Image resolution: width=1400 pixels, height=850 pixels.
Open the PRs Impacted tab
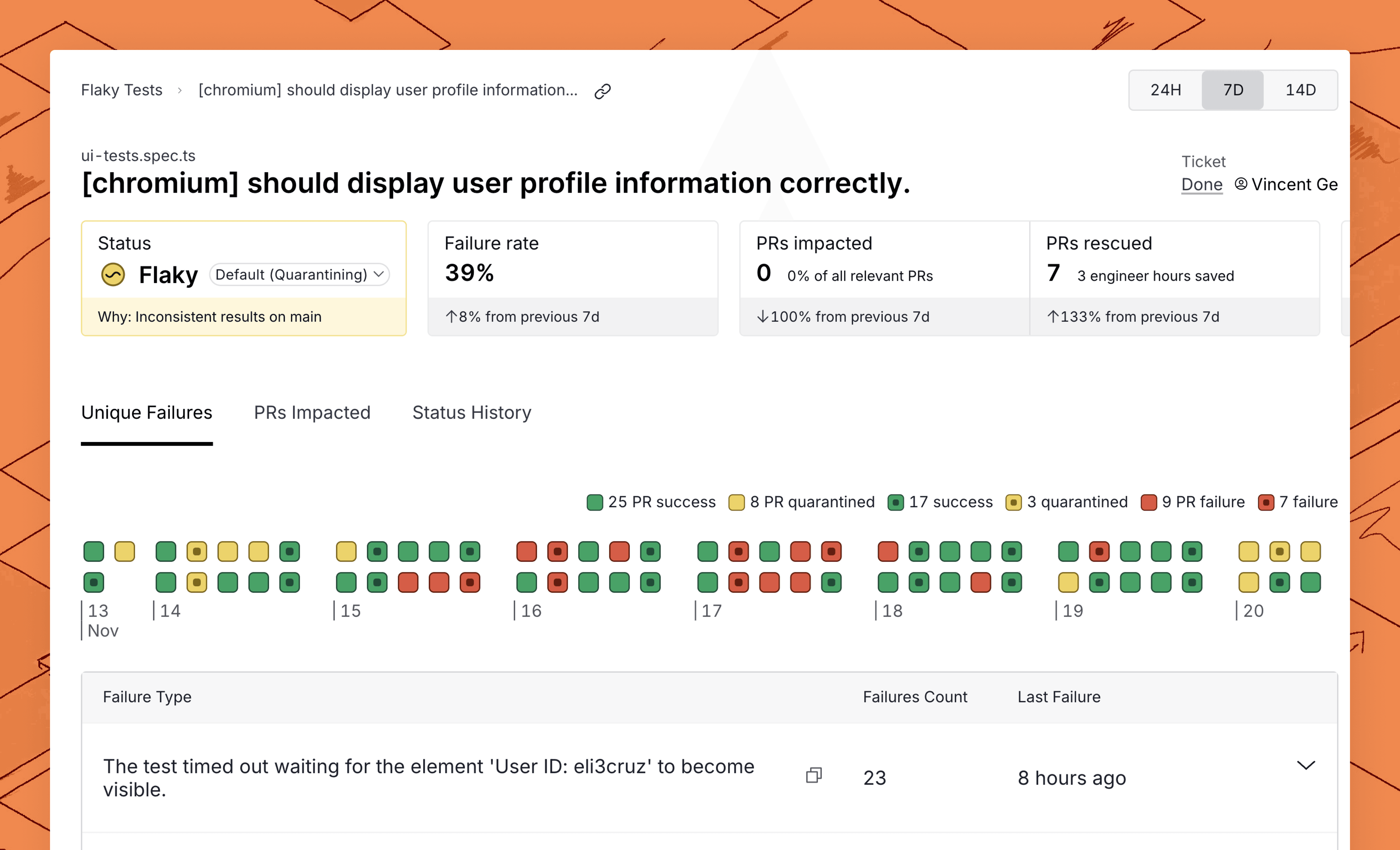[x=312, y=412]
